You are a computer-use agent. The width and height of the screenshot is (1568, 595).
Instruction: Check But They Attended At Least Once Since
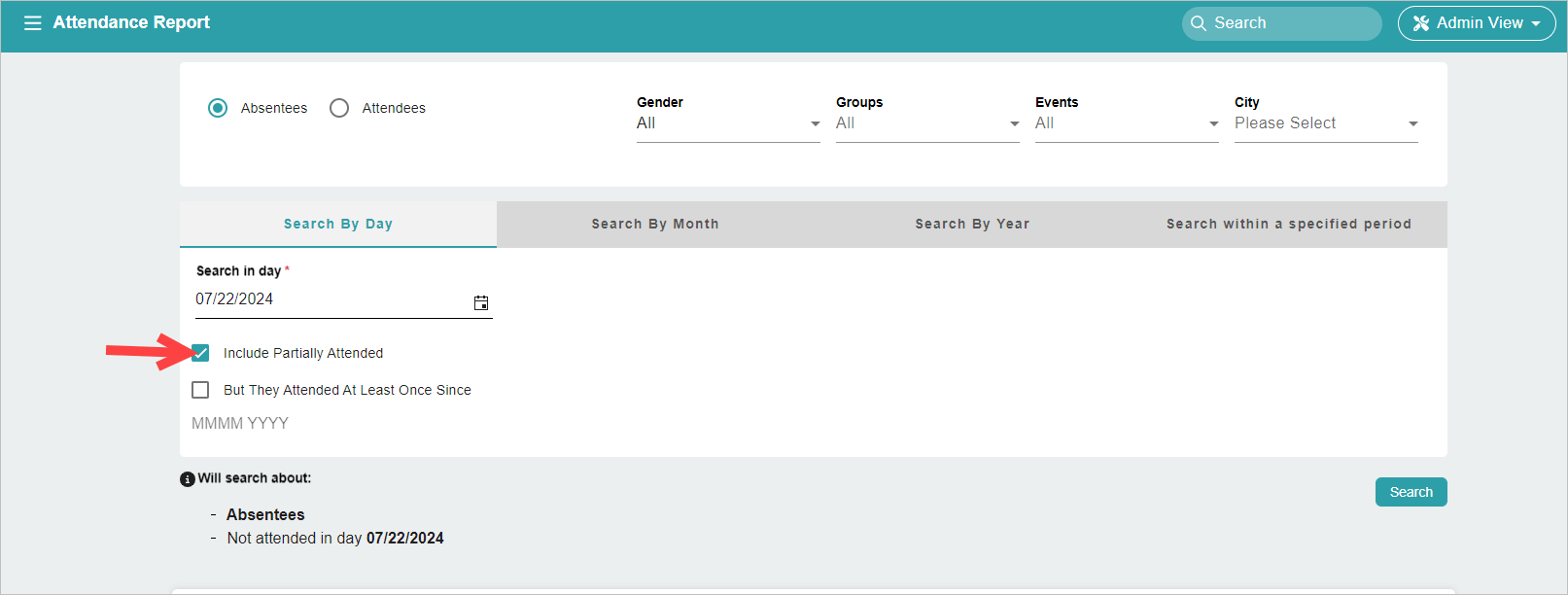[200, 390]
